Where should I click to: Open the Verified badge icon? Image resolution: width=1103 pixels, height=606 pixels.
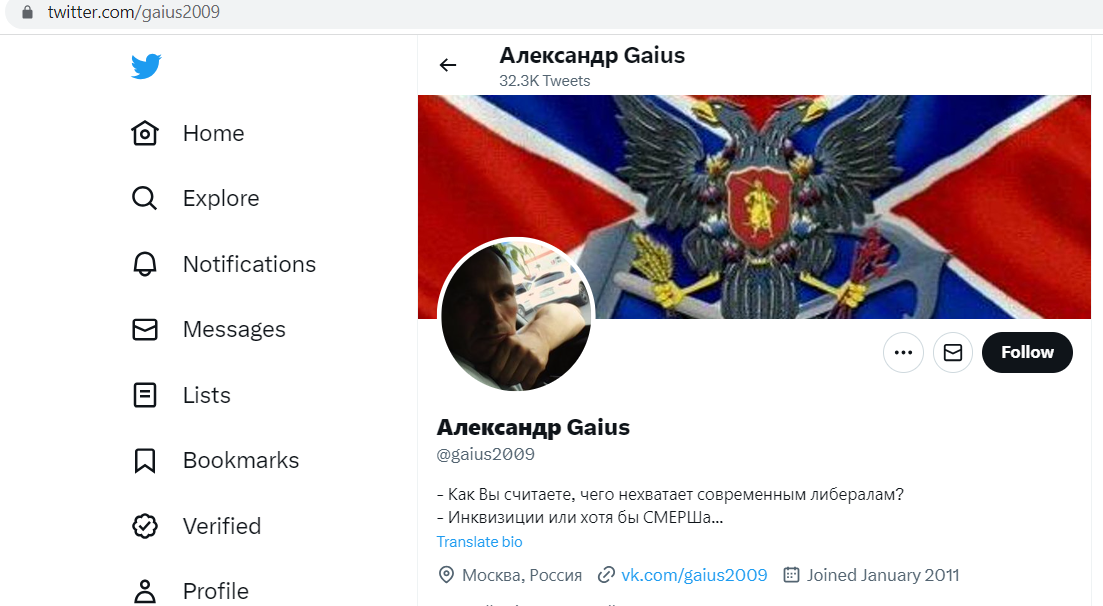[x=145, y=526]
